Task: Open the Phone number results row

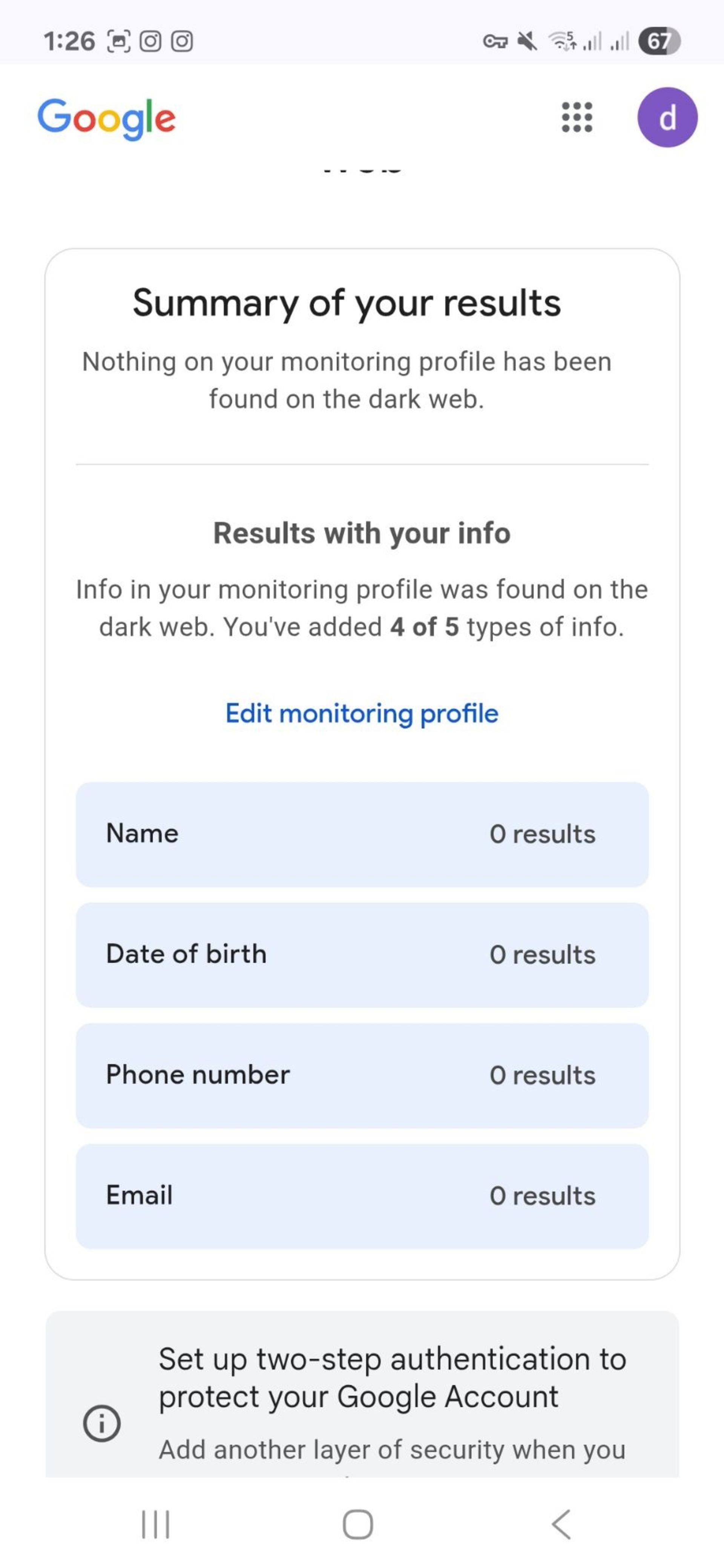Action: click(362, 1075)
